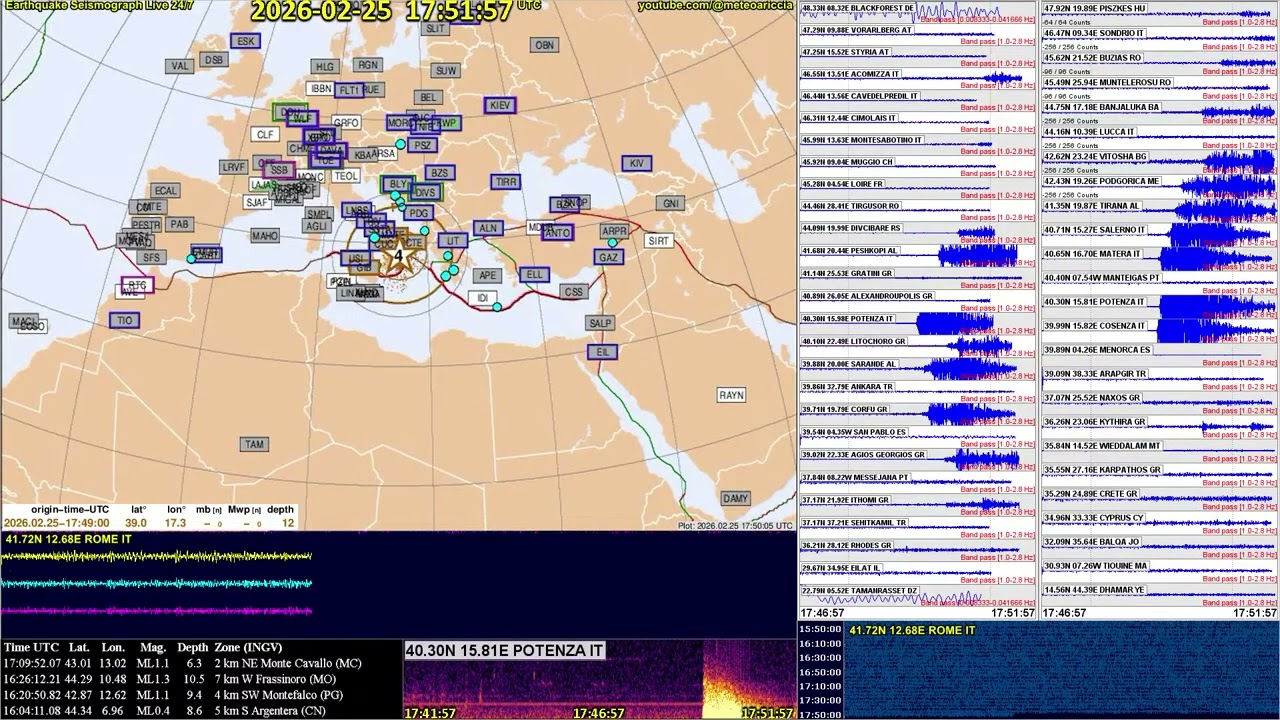Select the COSENZA IT seismogram row
The width and height of the screenshot is (1280, 720).
(x=1160, y=332)
